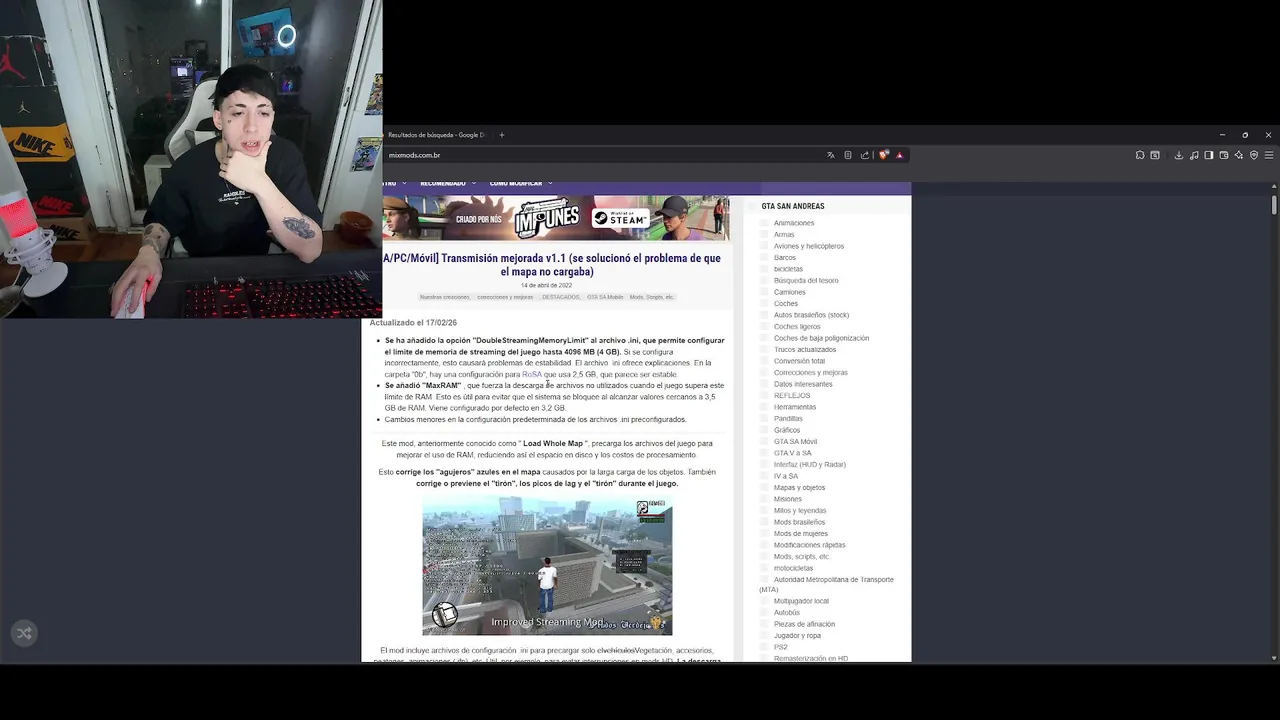This screenshot has height=720, width=1280.
Task: Open the Coches category
Action: pos(786,304)
